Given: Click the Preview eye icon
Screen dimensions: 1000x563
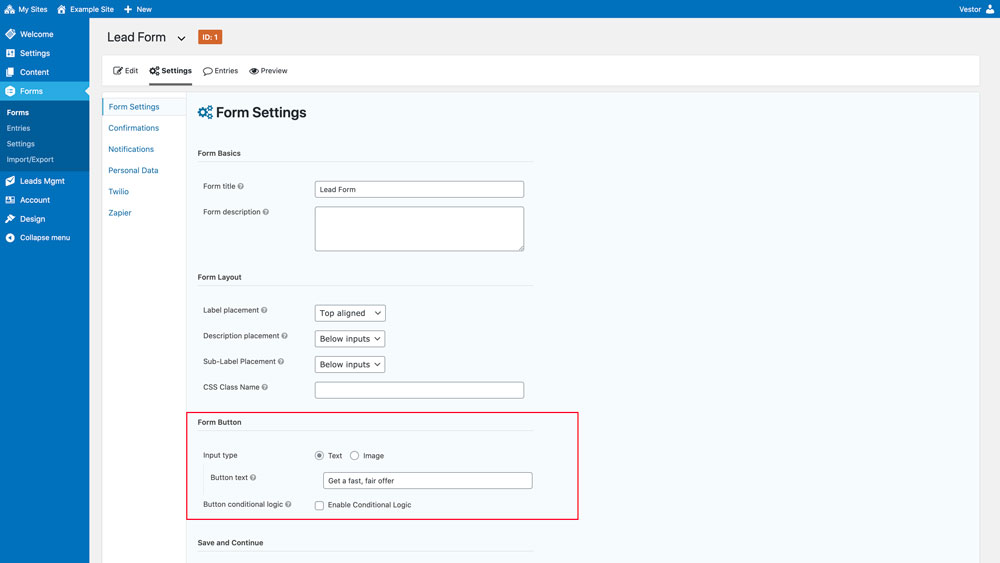Looking at the screenshot, I should 254,71.
